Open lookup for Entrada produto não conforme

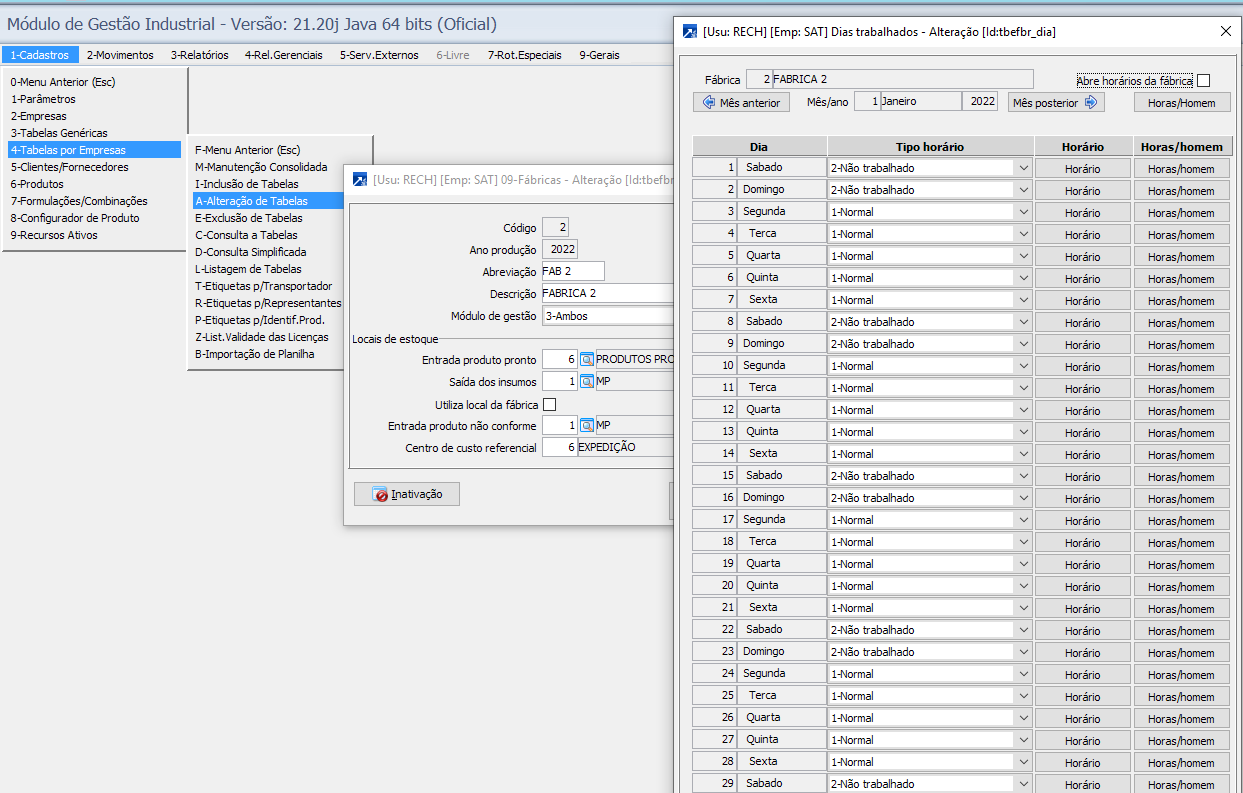(587, 426)
